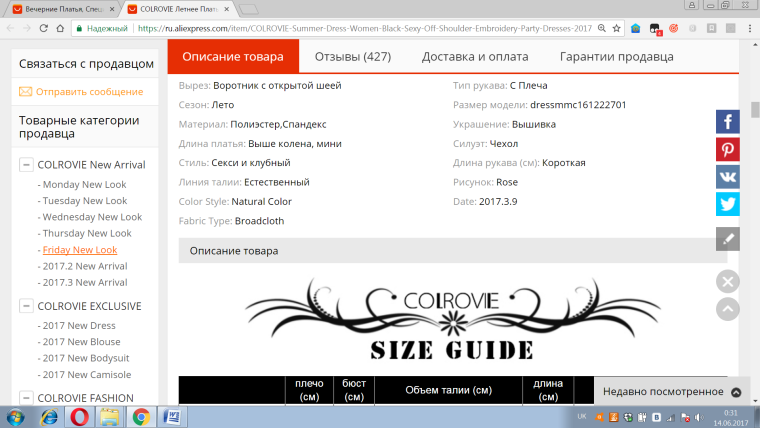Click the address bar URL field
The image size is (760, 428).
pos(364,29)
